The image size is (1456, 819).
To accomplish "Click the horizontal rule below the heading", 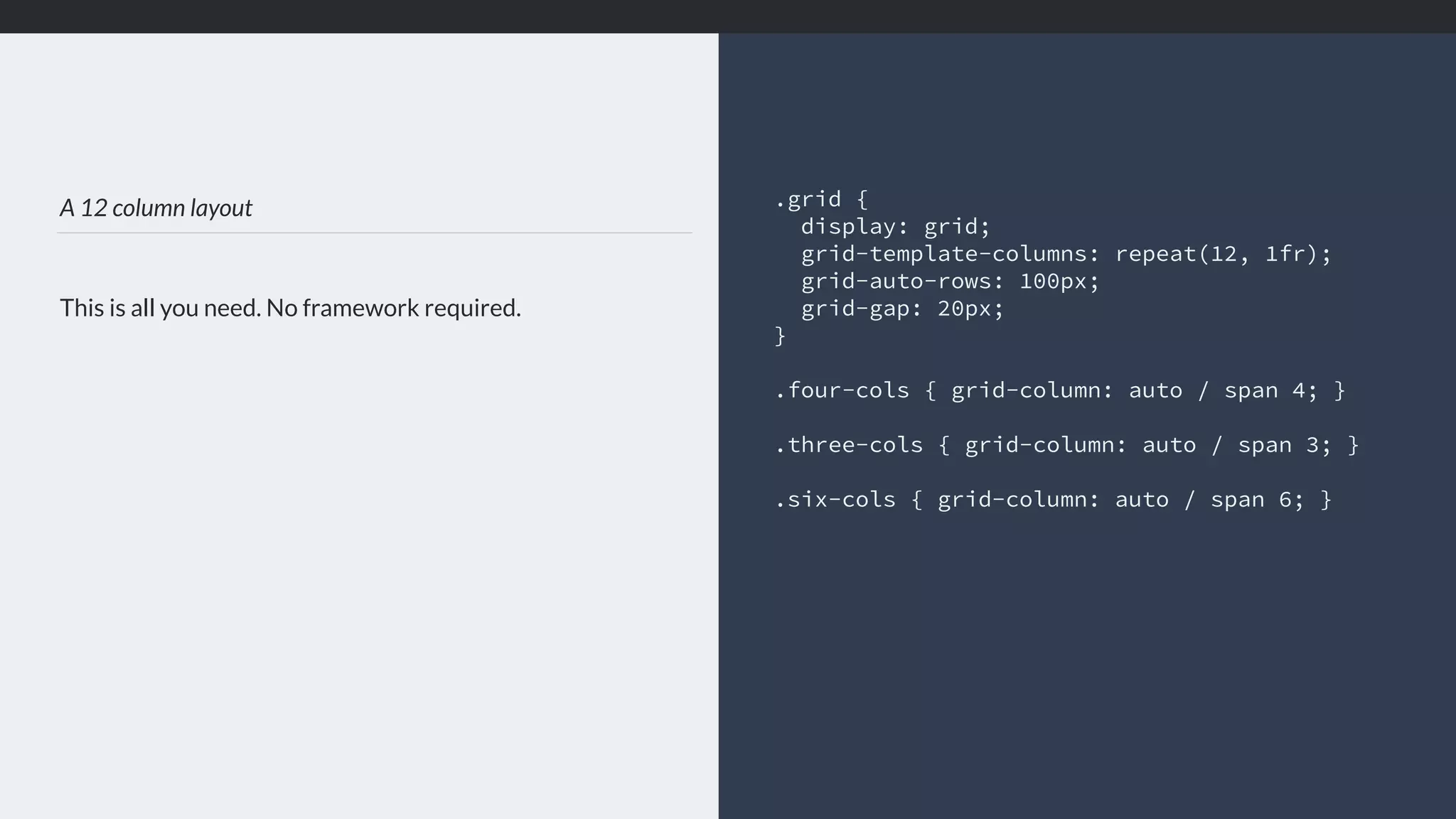I will 375,232.
